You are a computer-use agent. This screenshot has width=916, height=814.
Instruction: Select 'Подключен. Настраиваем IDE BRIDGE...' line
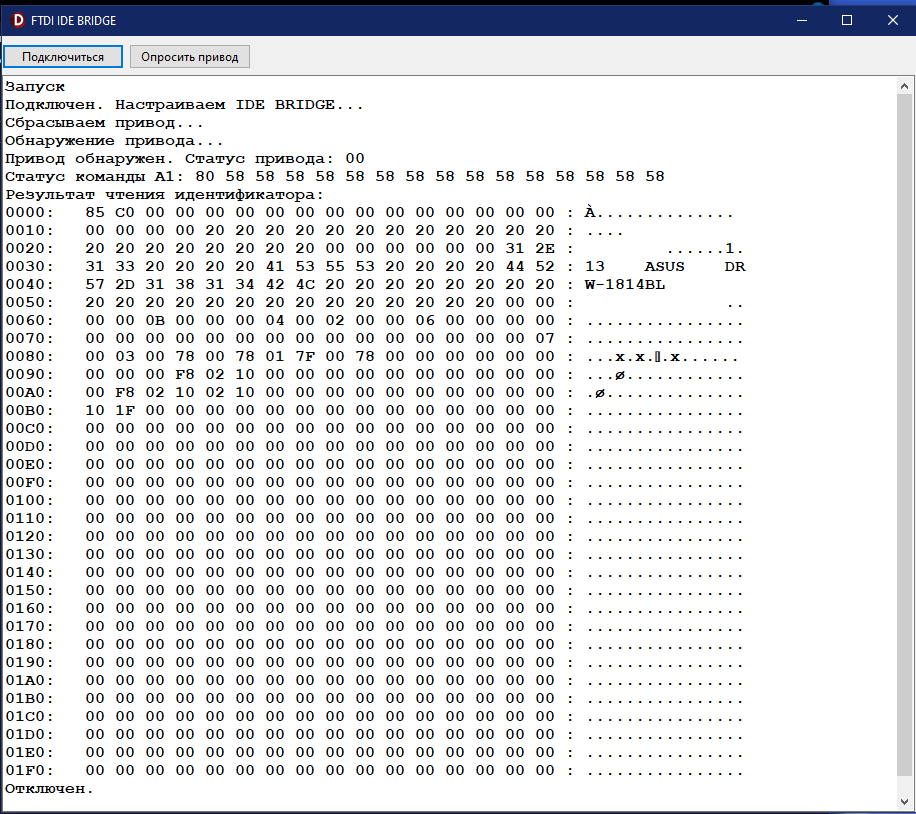[x=184, y=105]
